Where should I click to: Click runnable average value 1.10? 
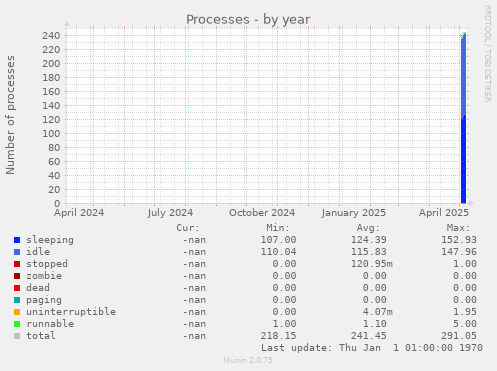(375, 324)
